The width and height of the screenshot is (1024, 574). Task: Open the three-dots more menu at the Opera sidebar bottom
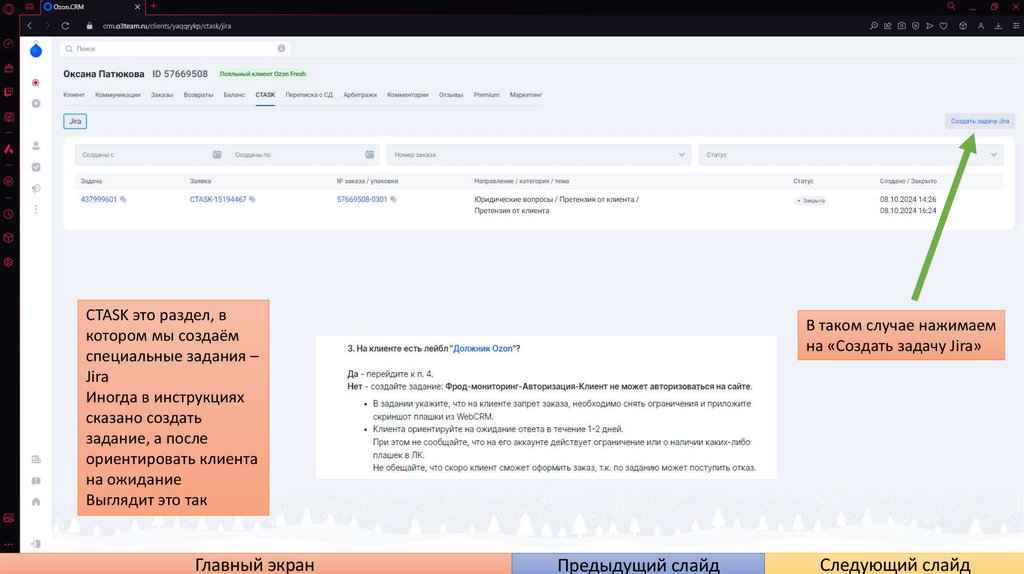point(8,544)
